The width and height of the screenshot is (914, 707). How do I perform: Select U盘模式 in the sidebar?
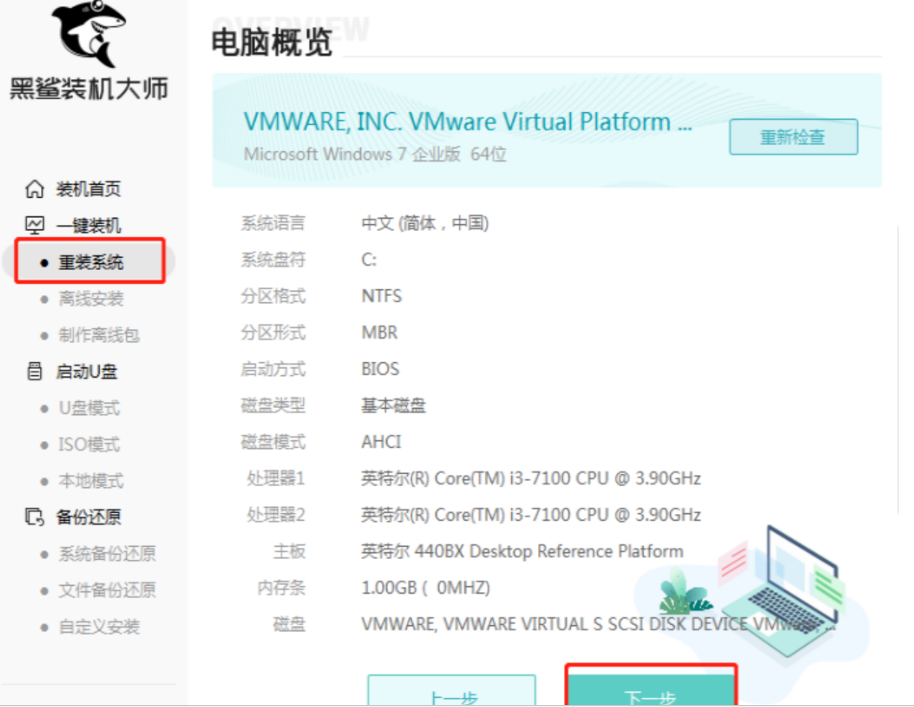[x=89, y=408]
